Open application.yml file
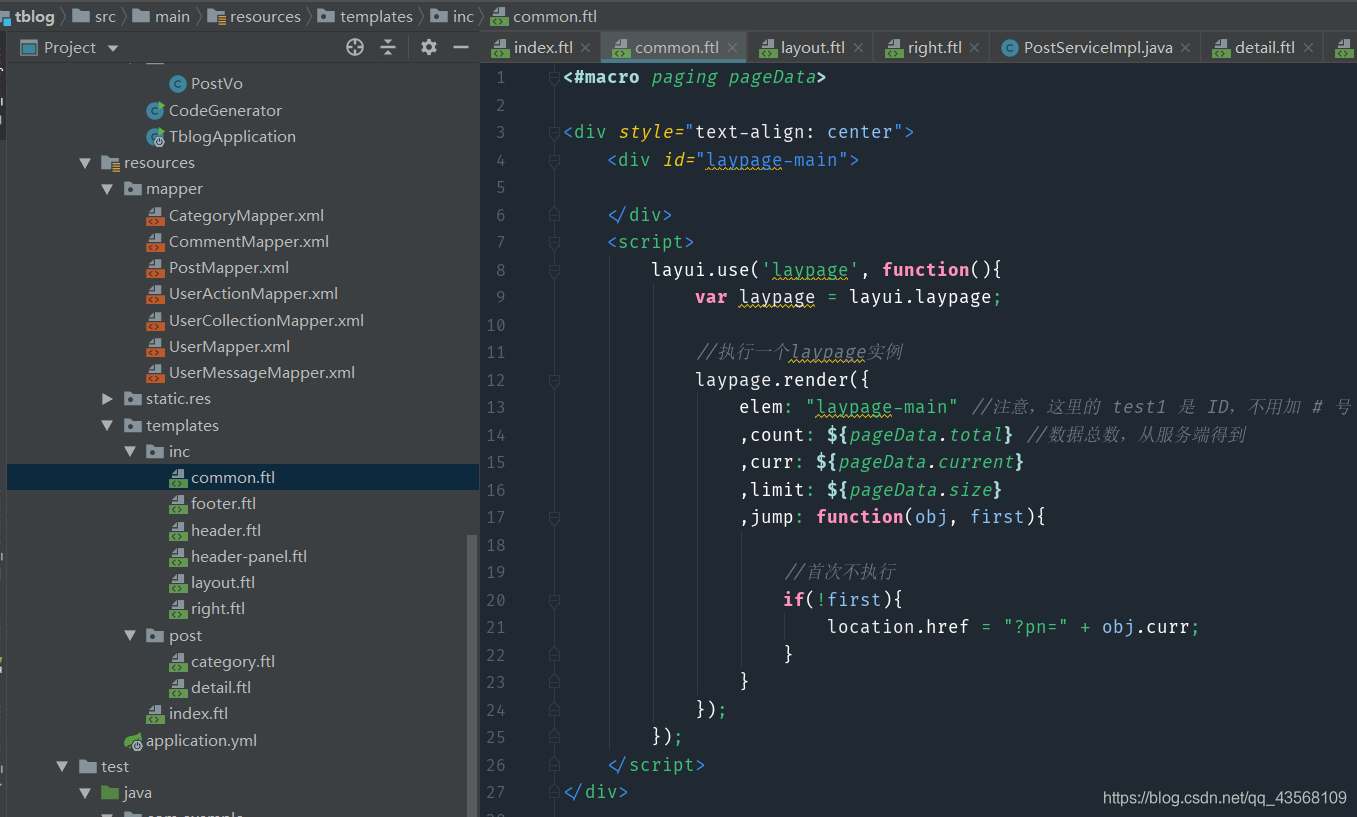 point(190,740)
